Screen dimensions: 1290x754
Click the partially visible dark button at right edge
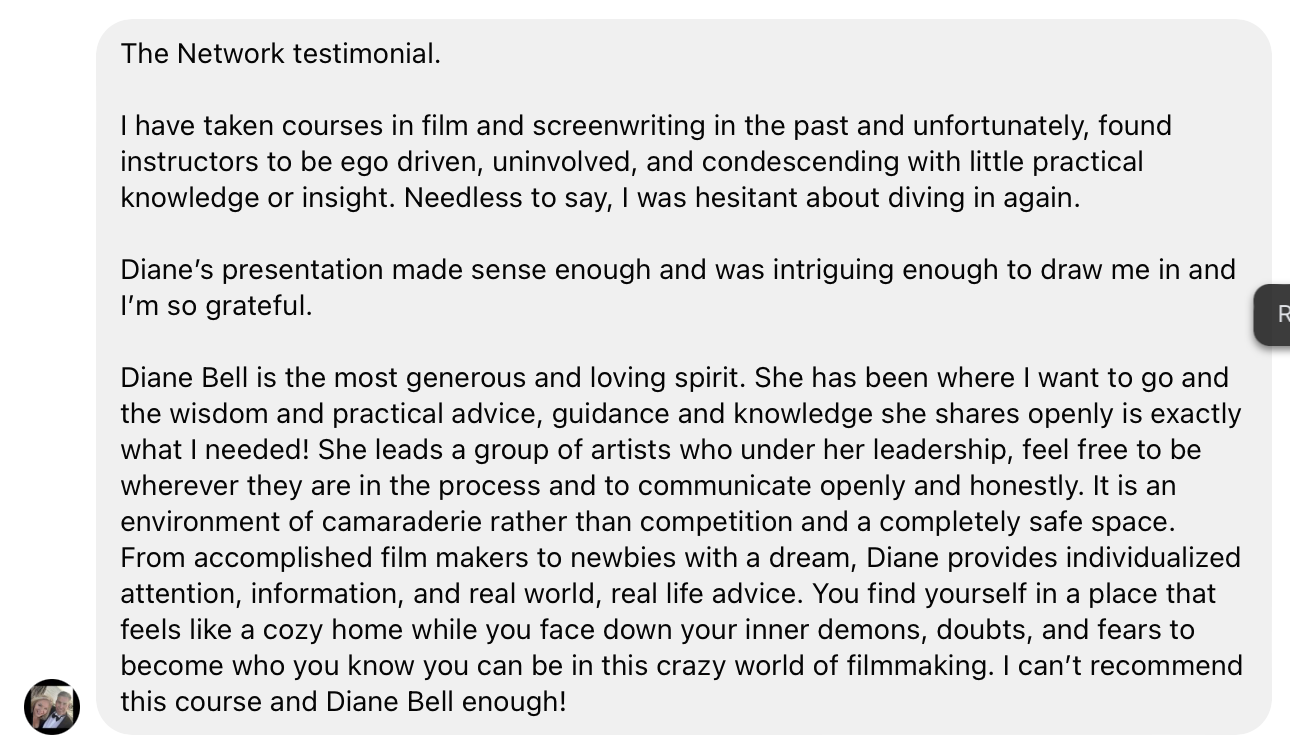[x=1274, y=315]
